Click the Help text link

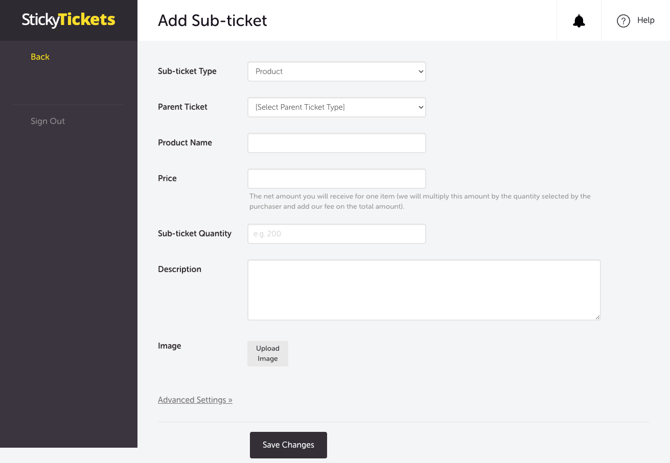click(x=646, y=20)
